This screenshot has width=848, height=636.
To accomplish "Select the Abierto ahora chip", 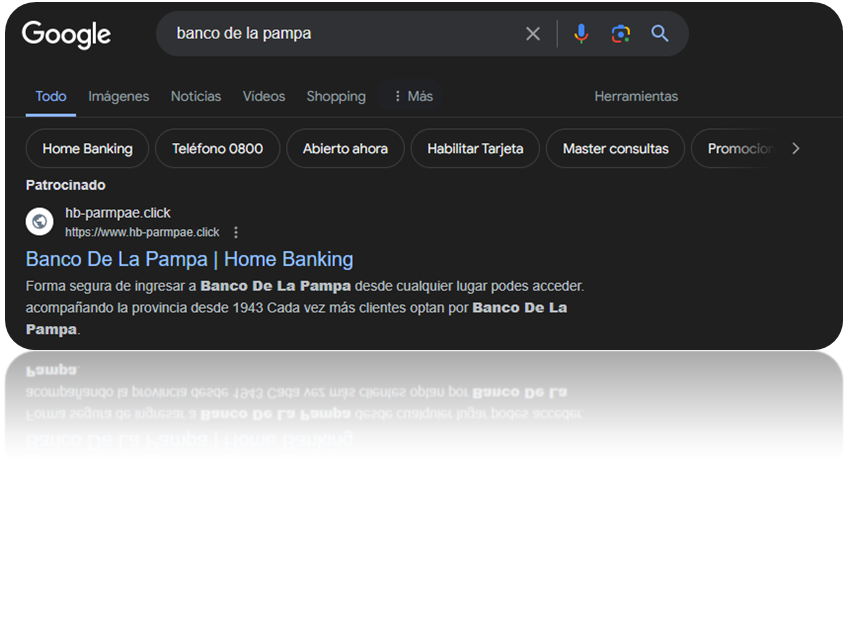I will pos(345,149).
